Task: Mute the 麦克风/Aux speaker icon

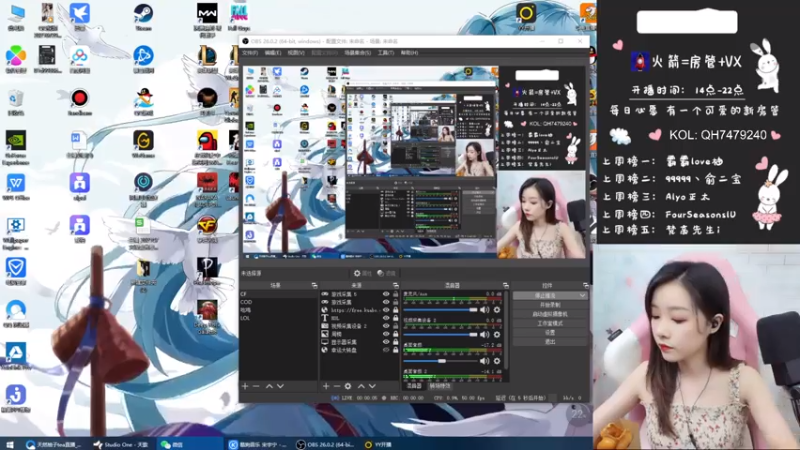Action: (484, 310)
